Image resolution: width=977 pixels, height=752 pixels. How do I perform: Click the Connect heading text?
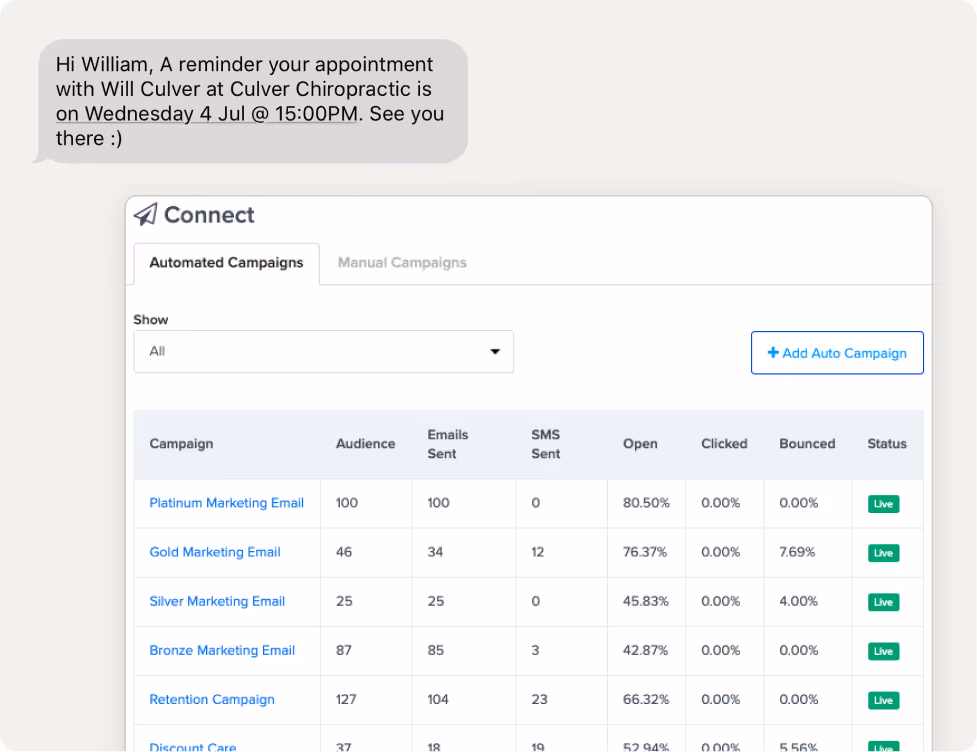(x=209, y=215)
